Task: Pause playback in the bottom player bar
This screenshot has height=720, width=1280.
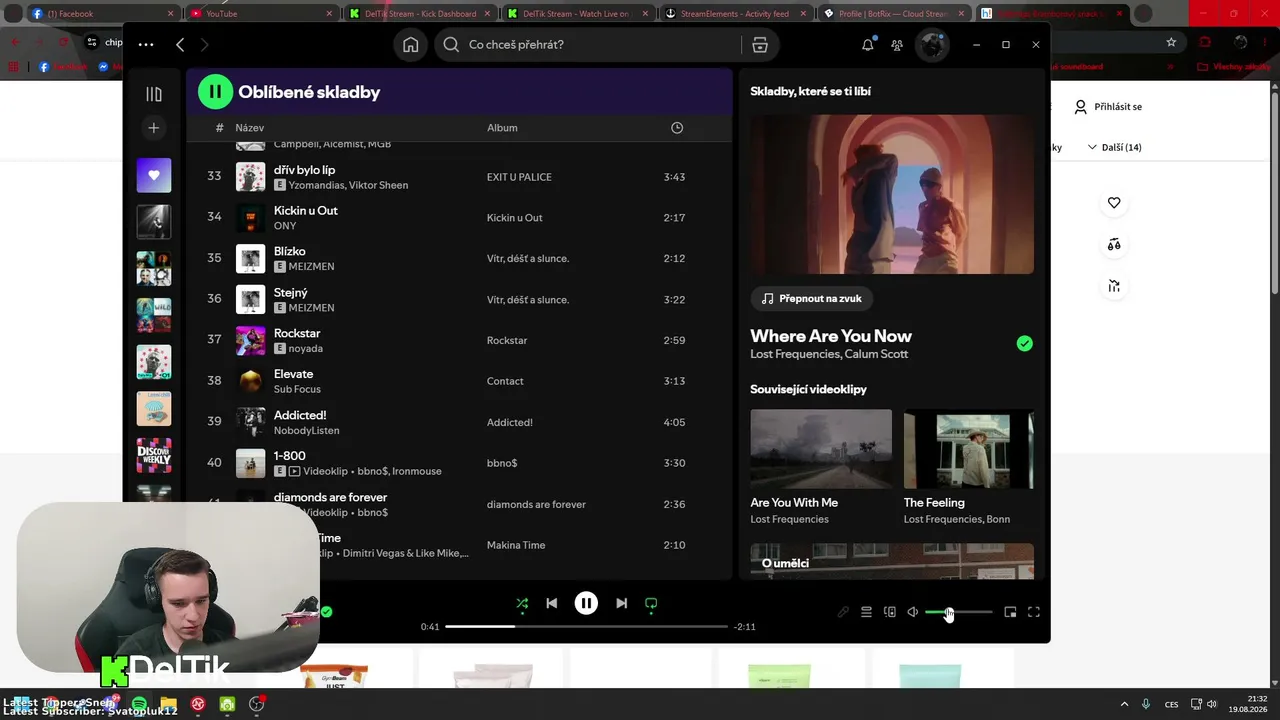Action: (x=586, y=603)
